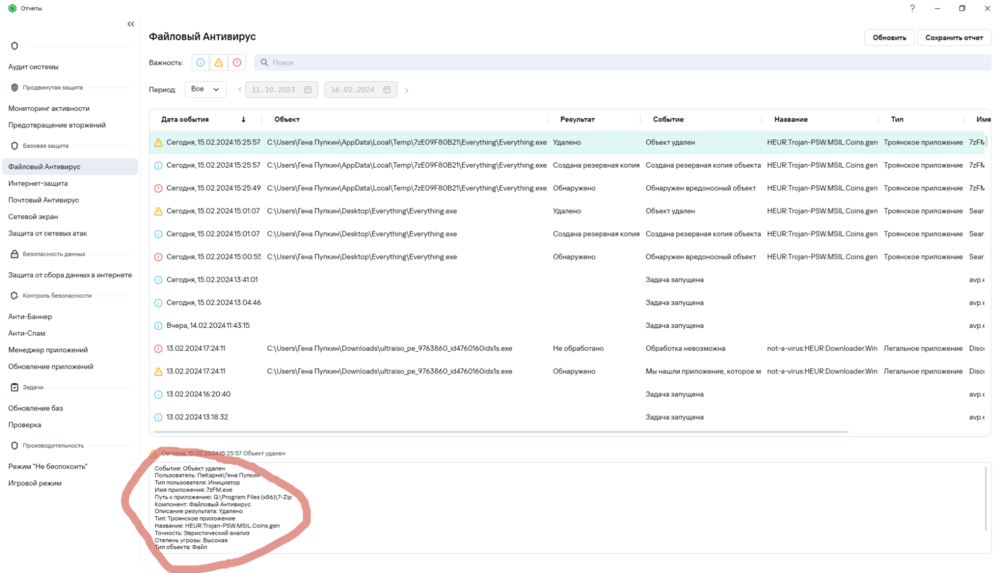Select info icon of 13:41:01 row
1000x573 pixels.
point(158,280)
